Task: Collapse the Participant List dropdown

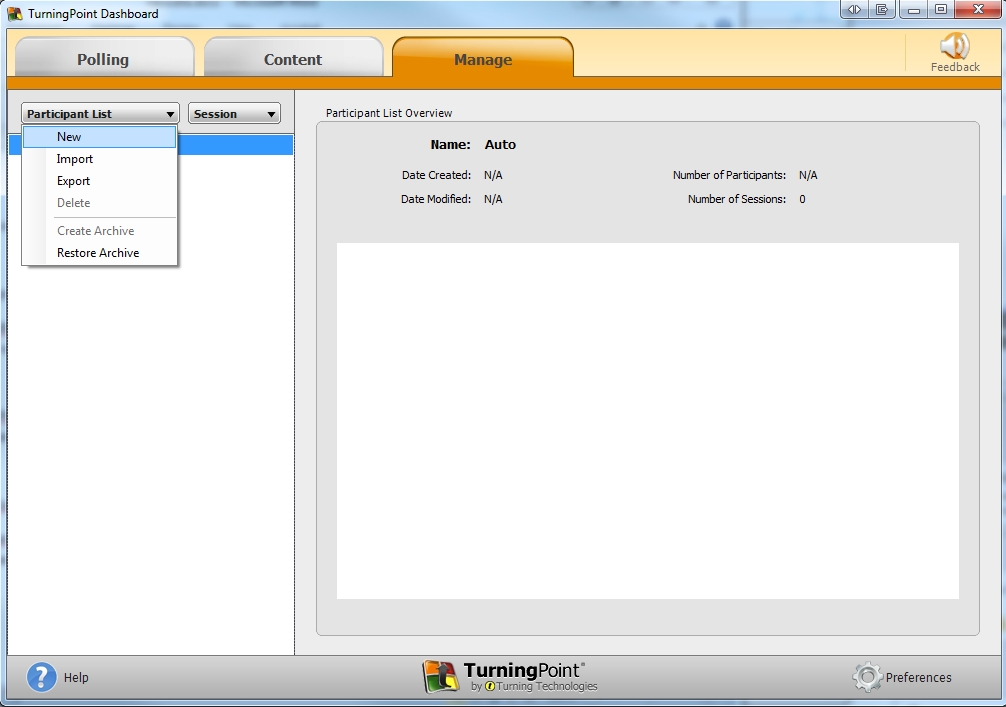Action: tap(100, 114)
